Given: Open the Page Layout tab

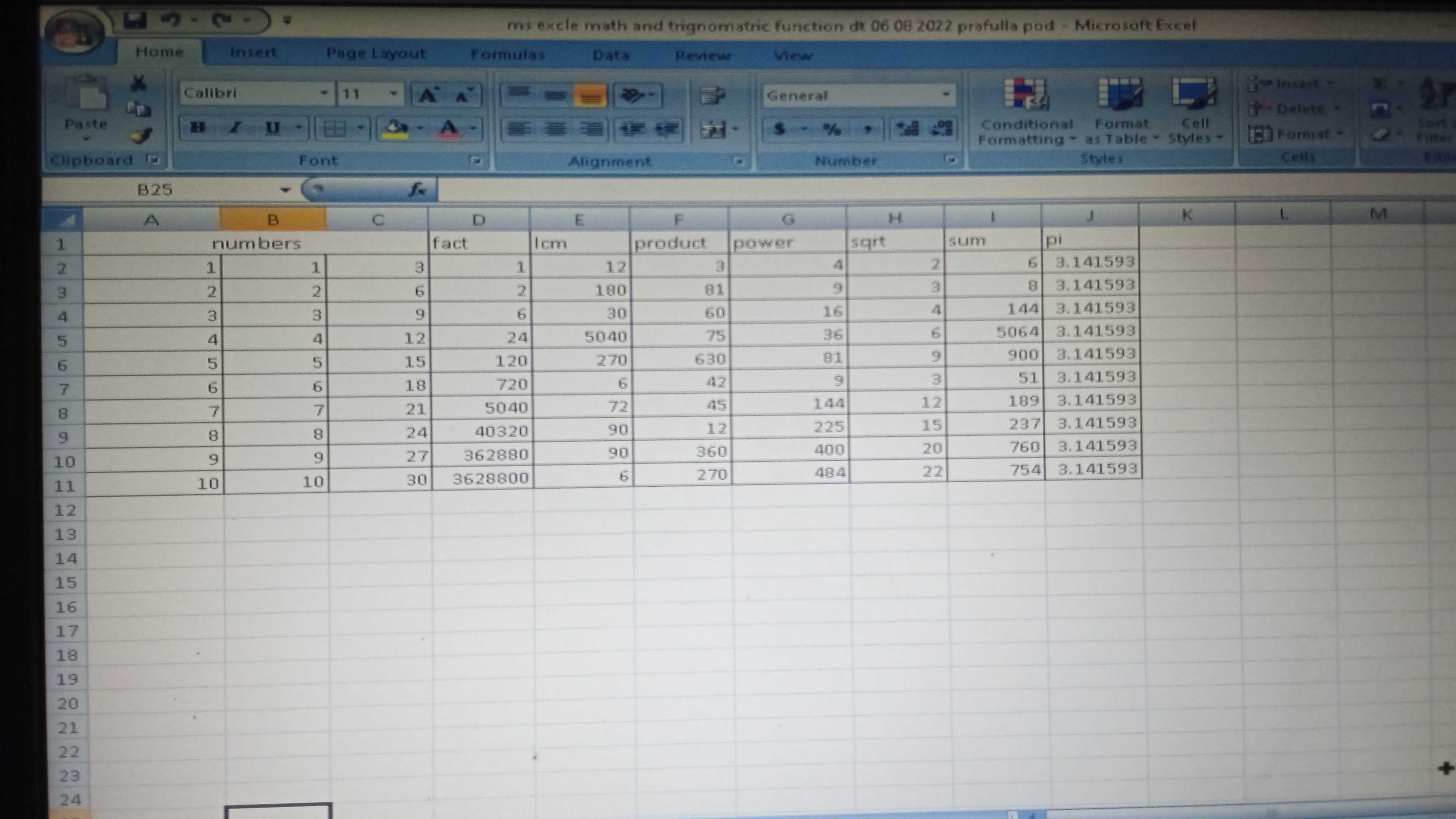Looking at the screenshot, I should (x=376, y=53).
